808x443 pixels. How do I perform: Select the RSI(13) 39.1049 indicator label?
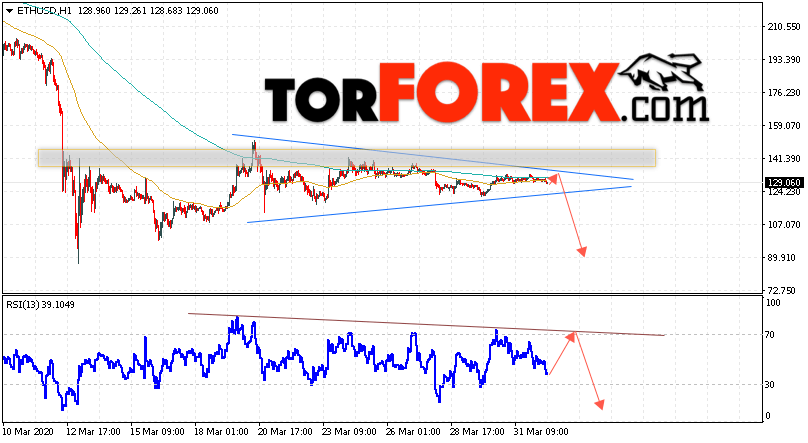[40, 305]
